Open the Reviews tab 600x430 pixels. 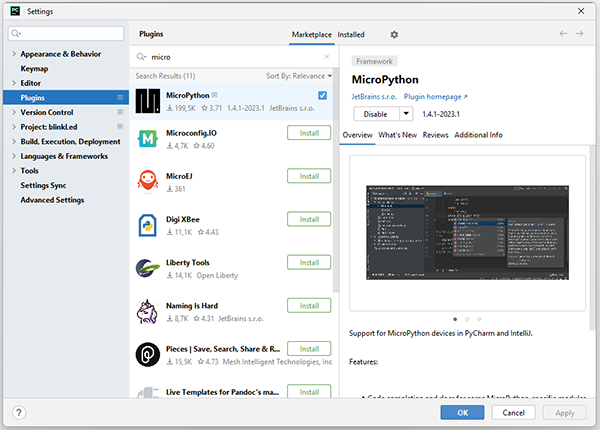click(435, 135)
